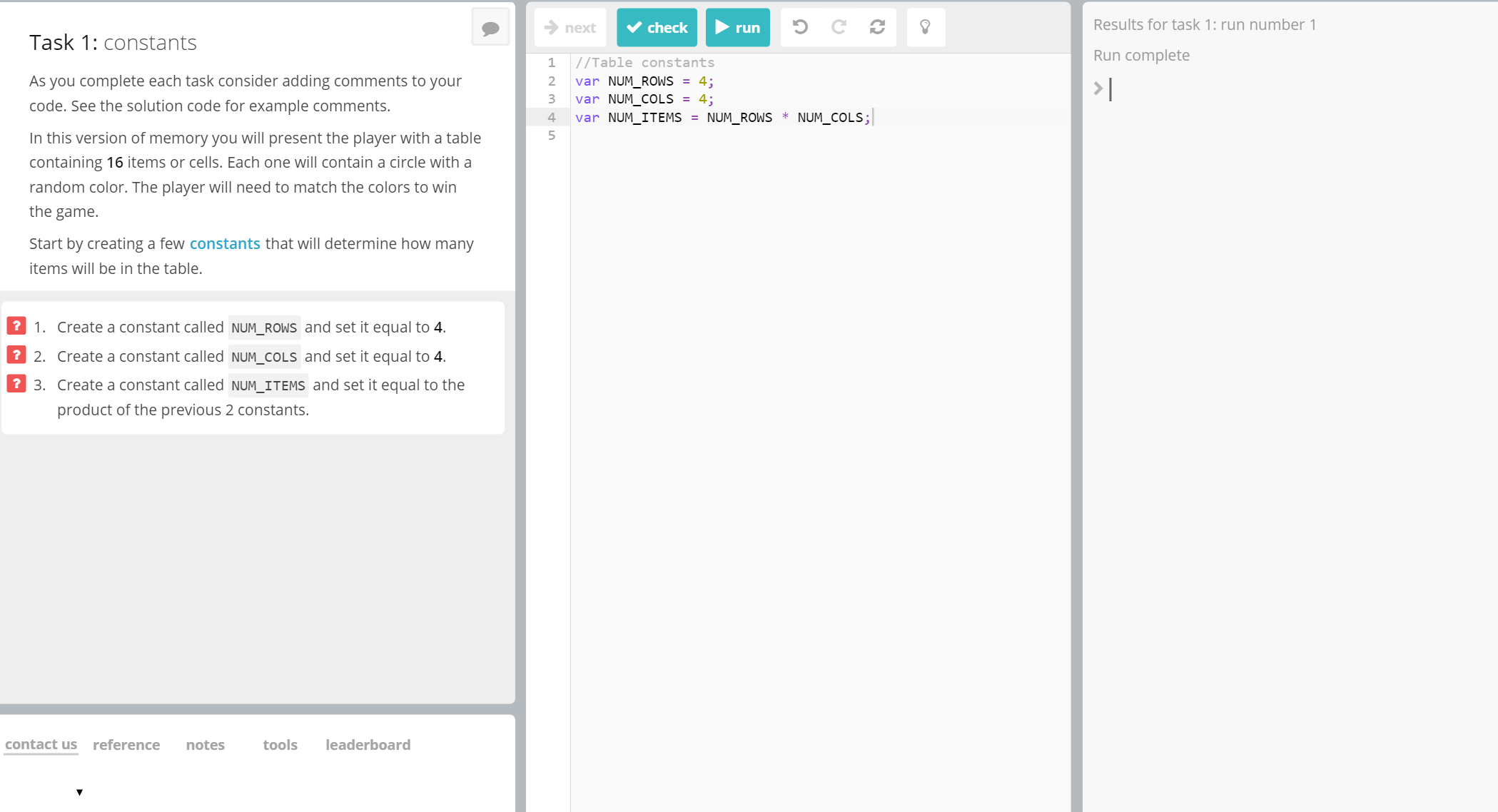
Task: Click red question mark for step 2
Action: click(x=16, y=355)
